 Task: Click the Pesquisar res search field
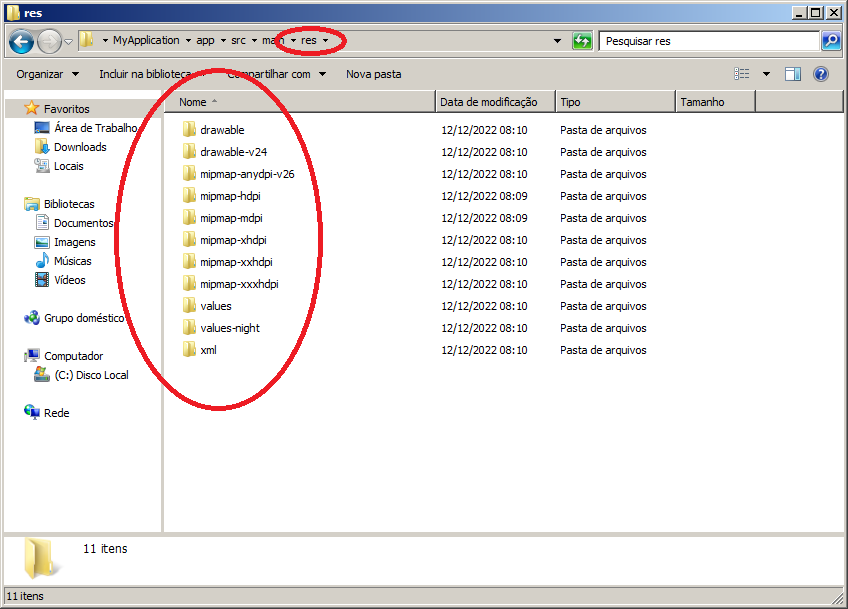click(708, 41)
